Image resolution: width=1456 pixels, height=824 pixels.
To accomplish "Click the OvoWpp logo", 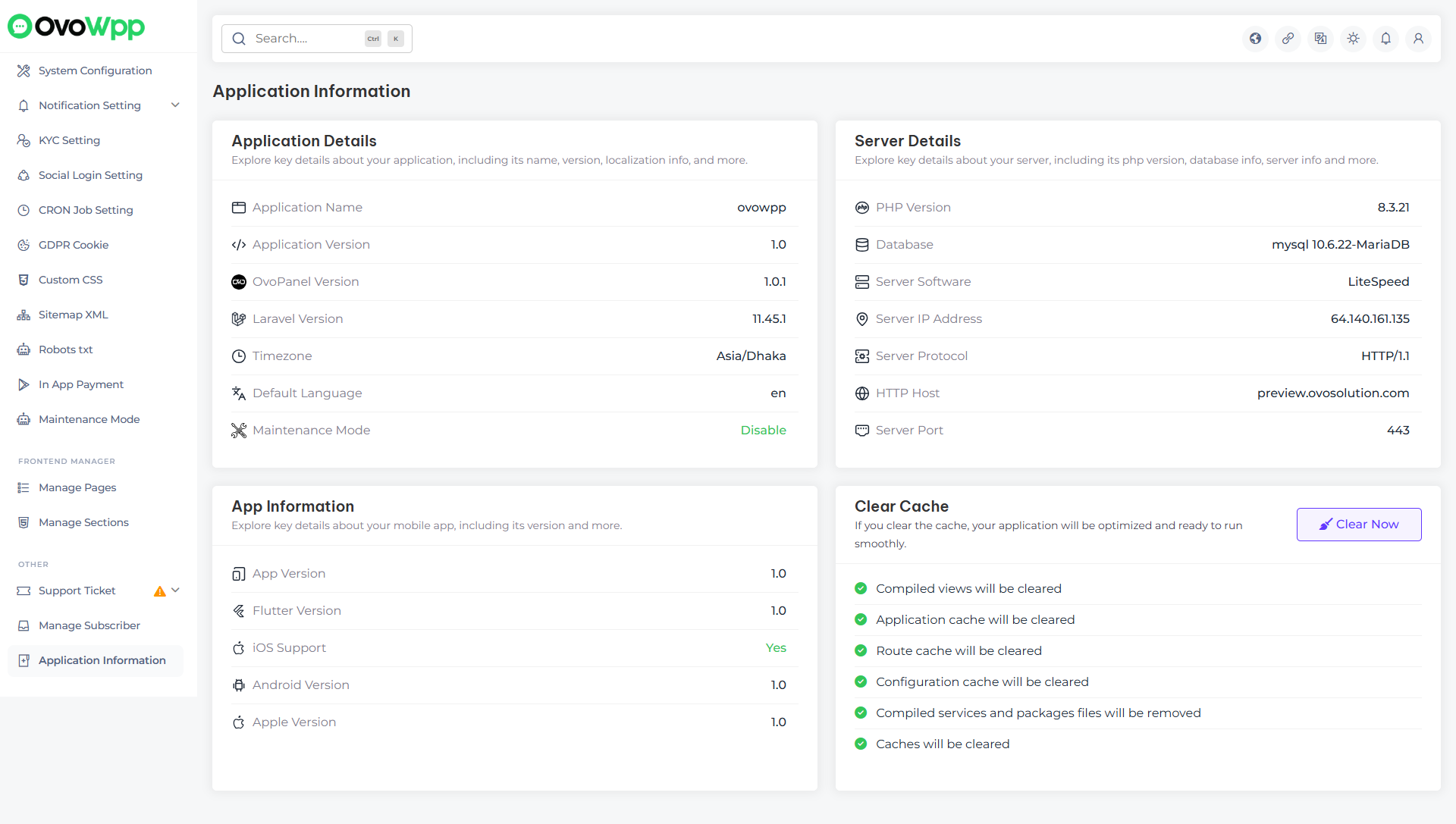I will click(76, 27).
